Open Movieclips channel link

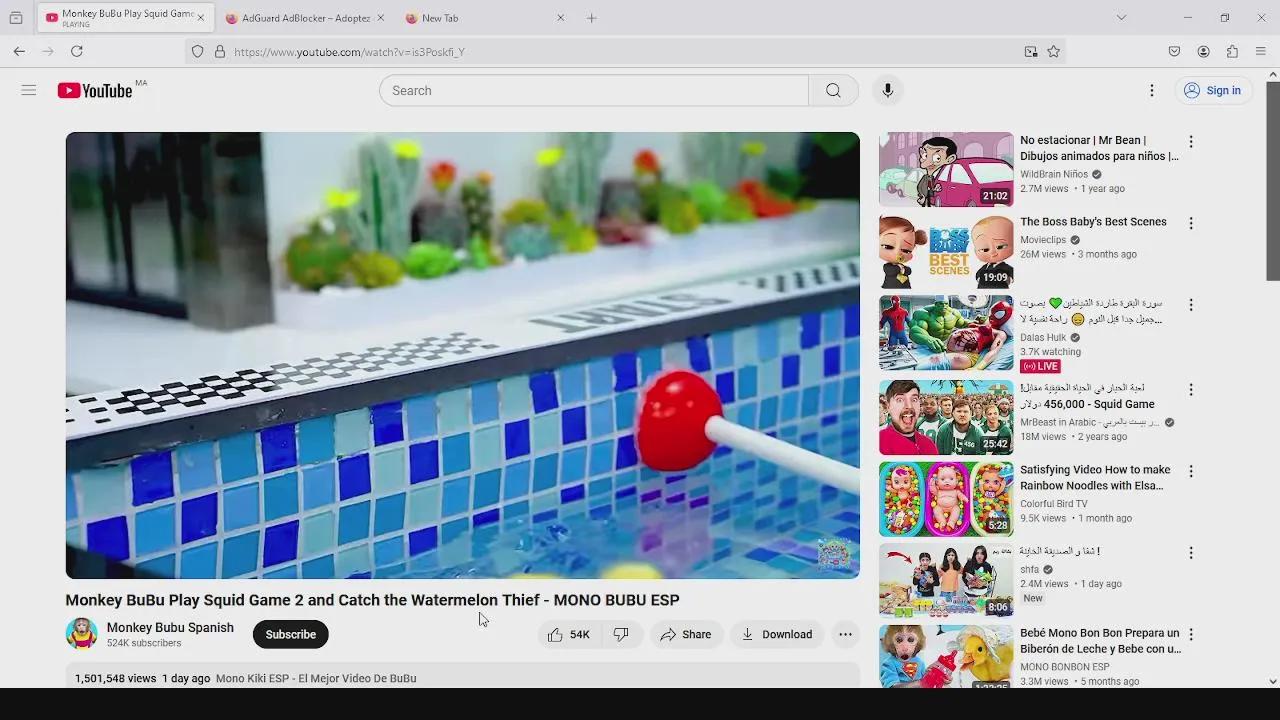(1043, 240)
